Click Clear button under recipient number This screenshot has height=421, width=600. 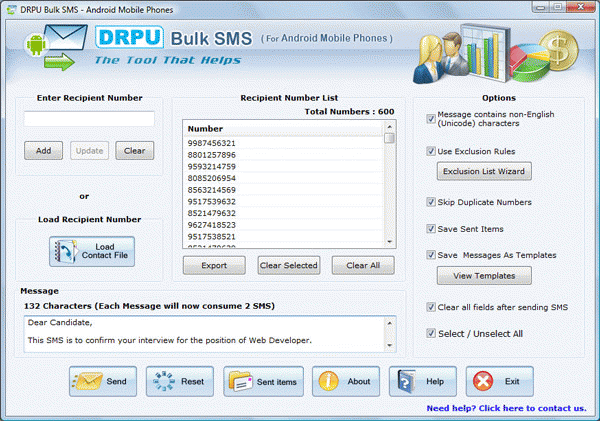[x=135, y=150]
